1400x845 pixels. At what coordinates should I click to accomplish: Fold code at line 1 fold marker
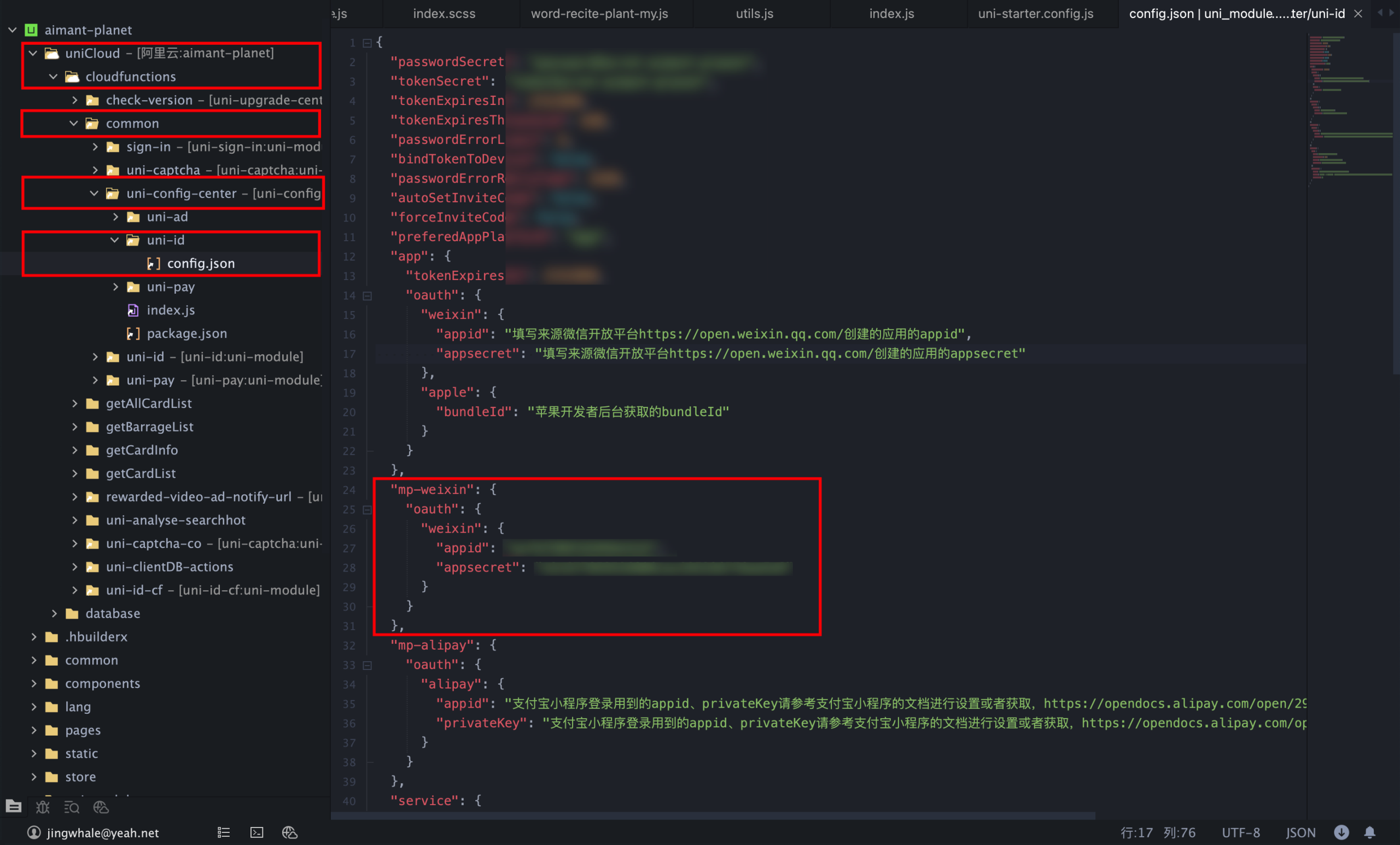367,43
